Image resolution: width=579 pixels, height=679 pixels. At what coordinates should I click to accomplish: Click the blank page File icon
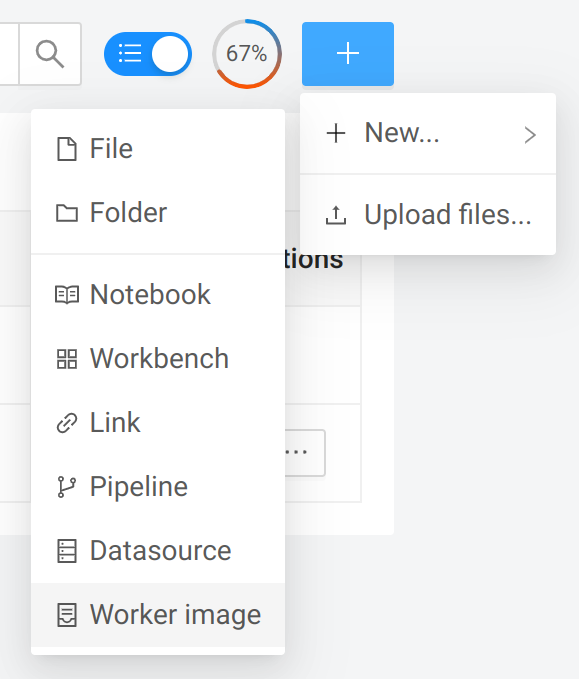(x=67, y=149)
